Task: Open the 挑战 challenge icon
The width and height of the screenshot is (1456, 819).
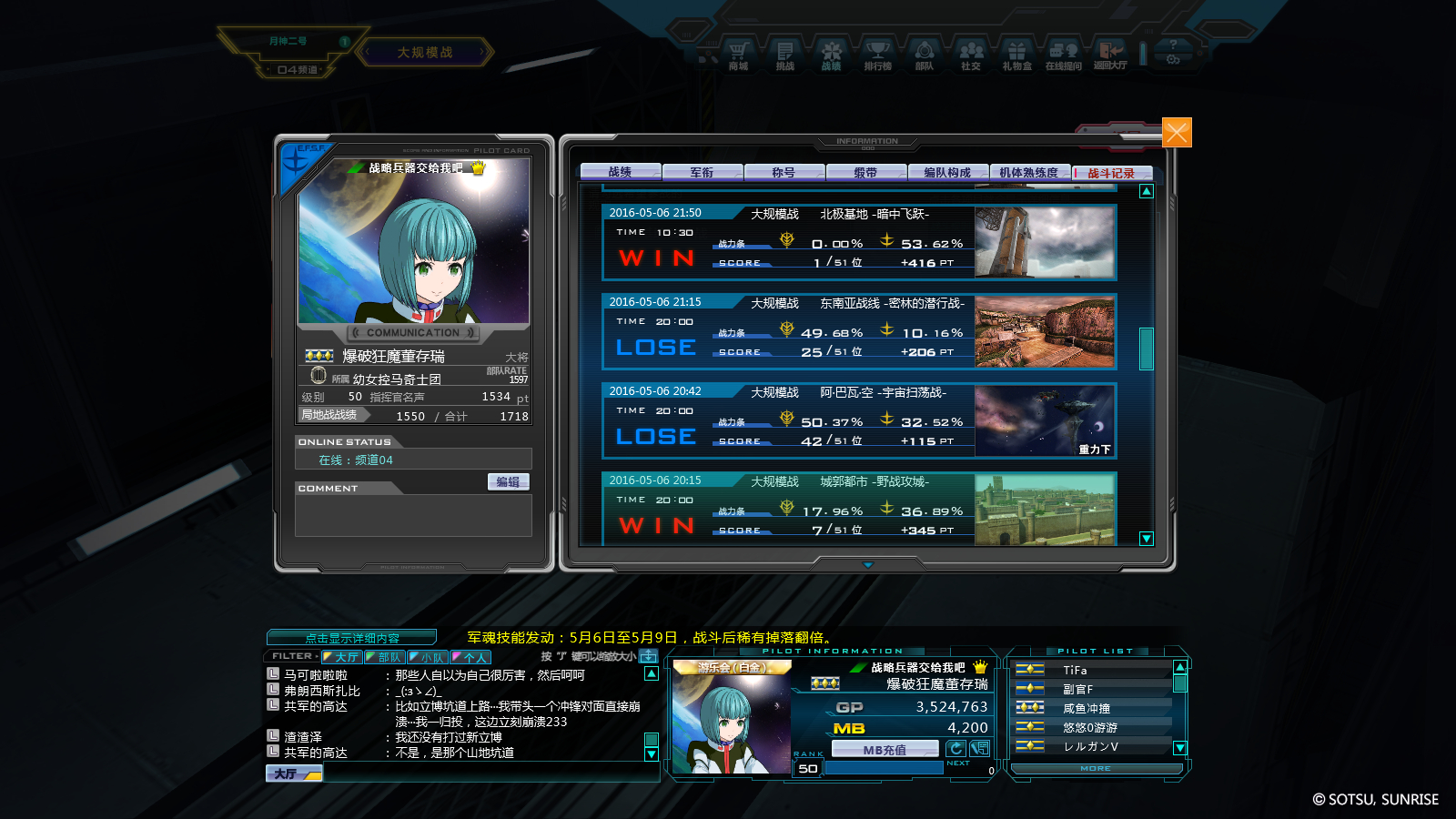Action: point(784,55)
